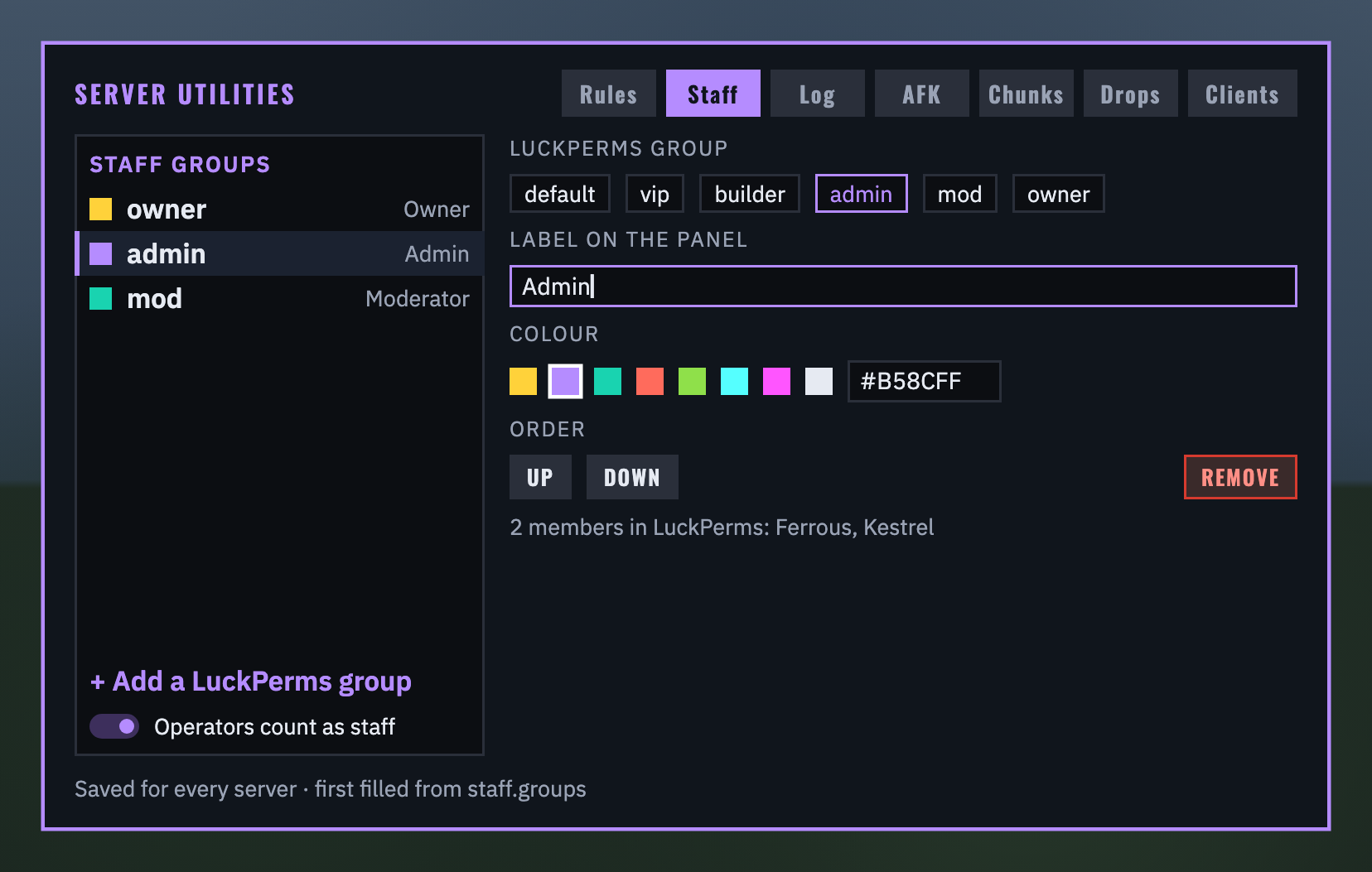1372x872 pixels.
Task: Choose the admin LuckPerms group chip
Action: click(862, 194)
